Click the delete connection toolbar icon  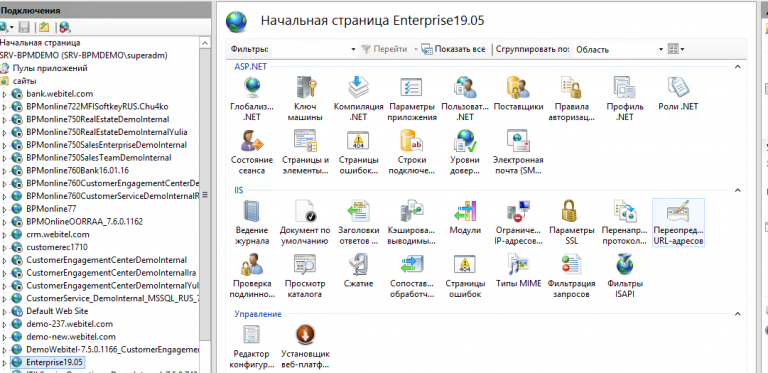[x=64, y=27]
